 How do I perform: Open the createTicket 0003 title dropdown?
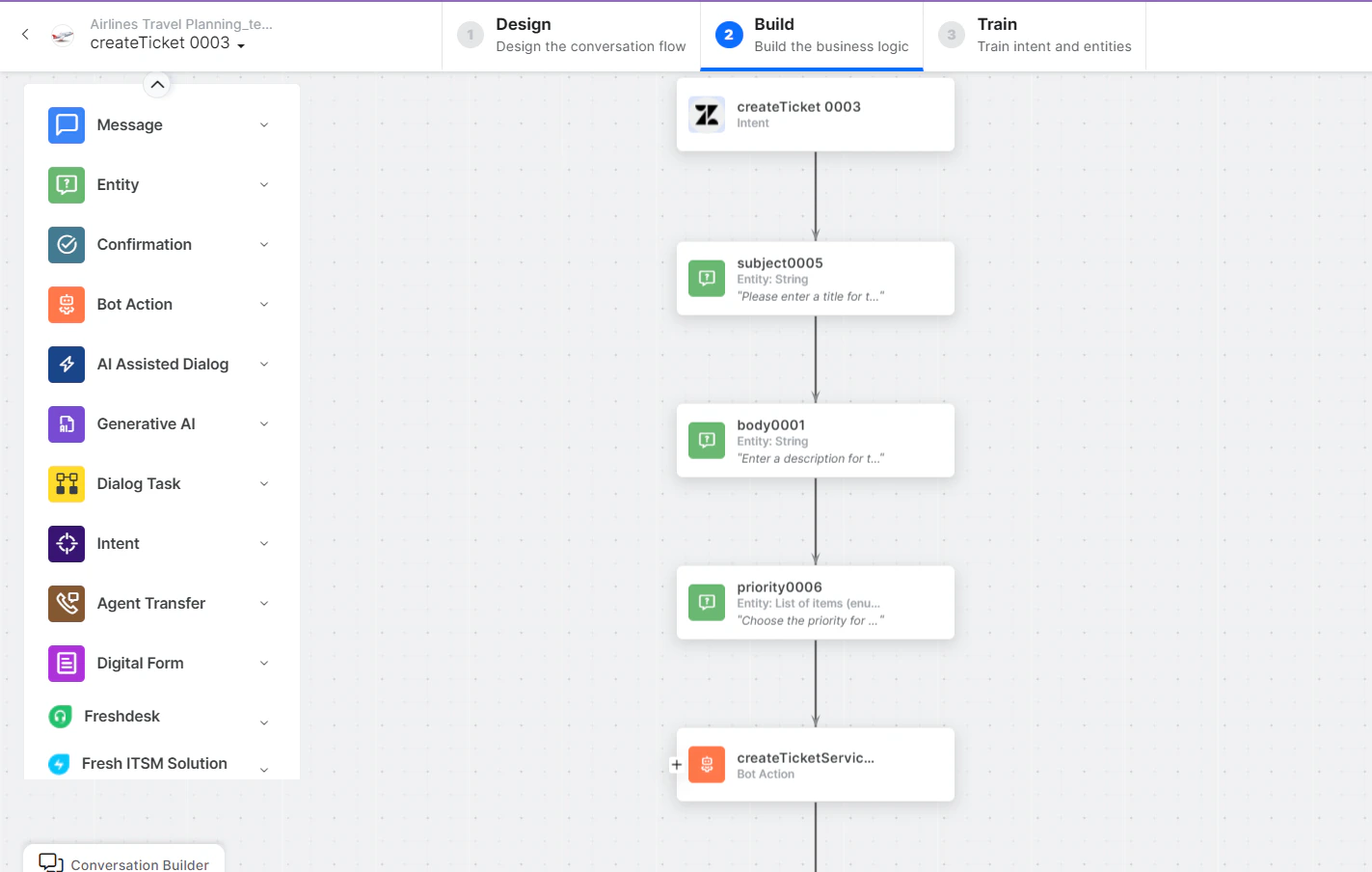pyautogui.click(x=239, y=43)
